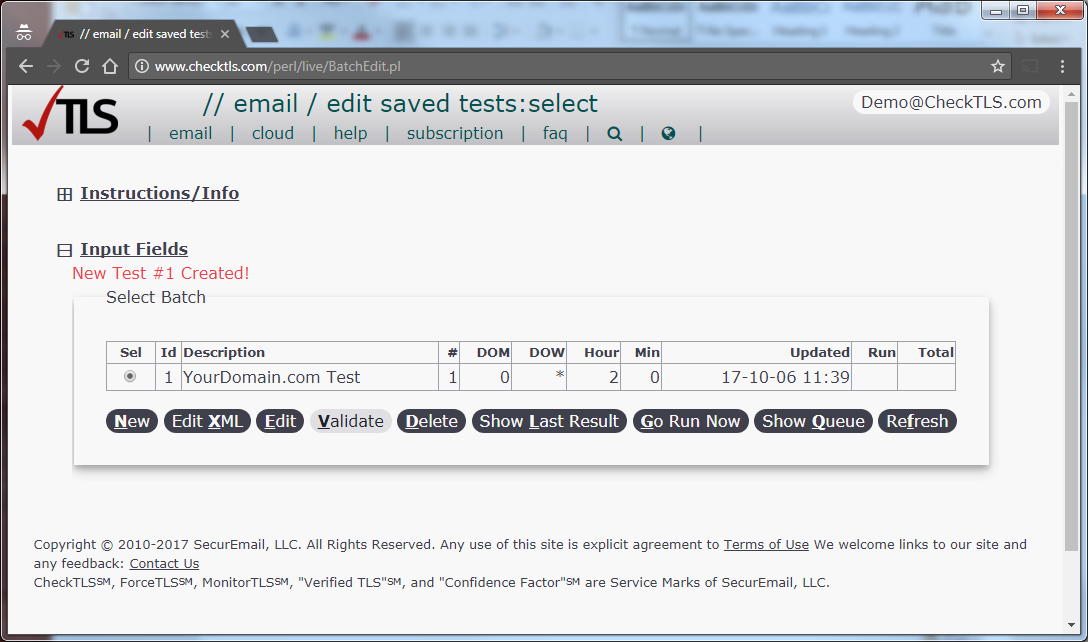Click the New button
The width and height of the screenshot is (1088, 642).
tap(132, 421)
